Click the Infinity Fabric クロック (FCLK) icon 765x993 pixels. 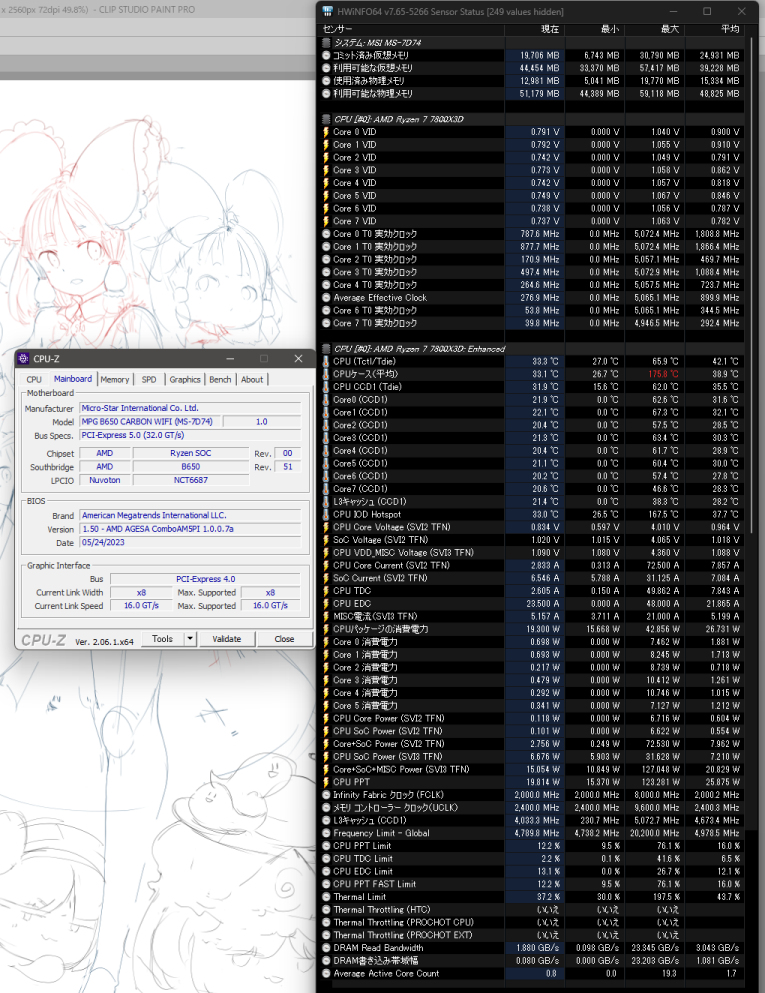point(326,795)
